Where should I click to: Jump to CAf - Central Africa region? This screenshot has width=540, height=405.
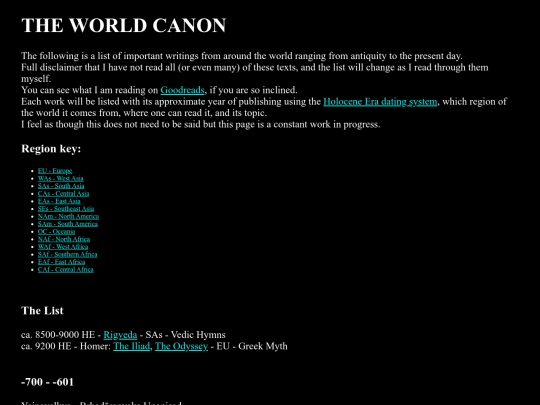tap(65, 269)
